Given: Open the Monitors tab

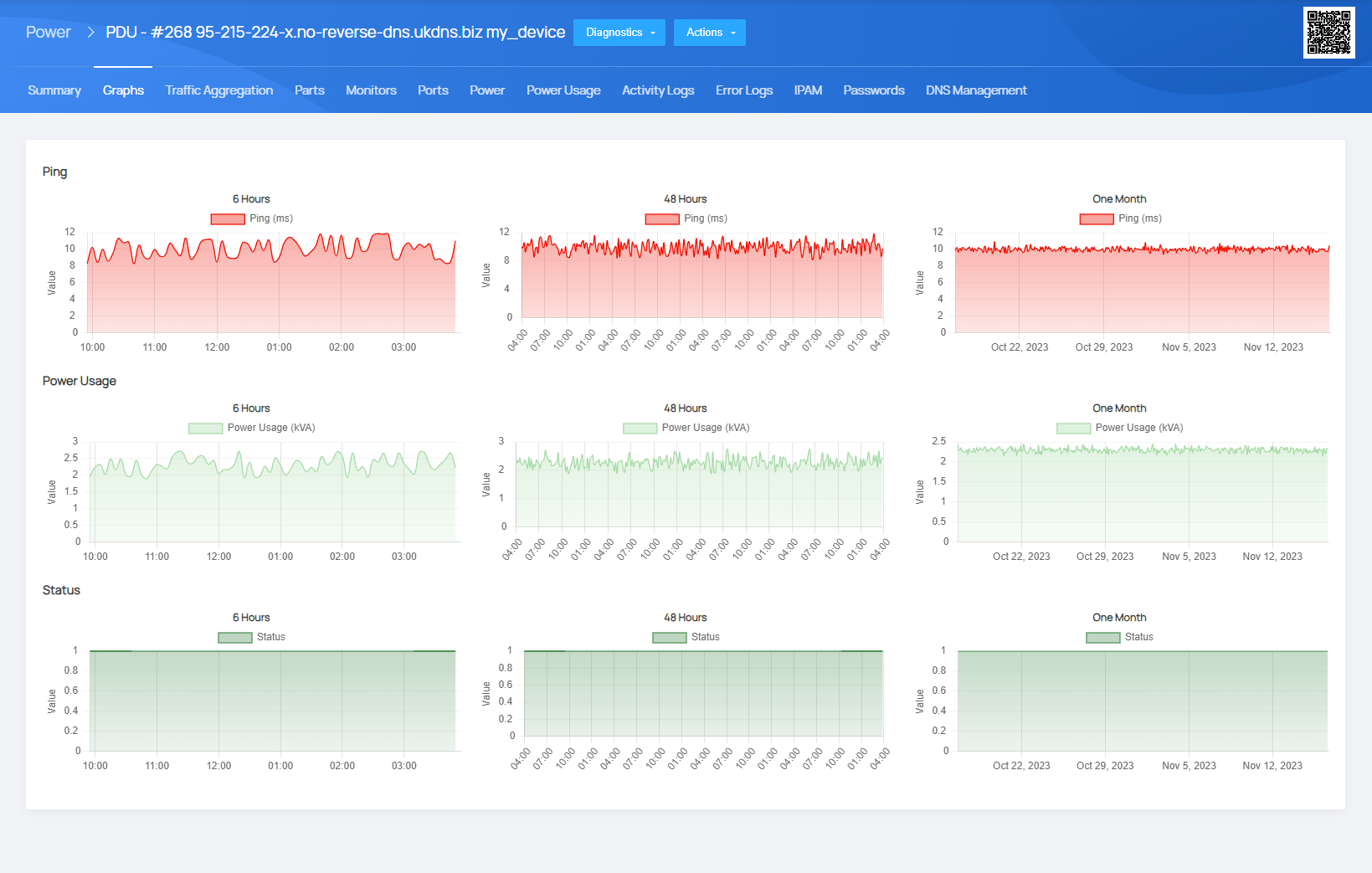Looking at the screenshot, I should 371,90.
